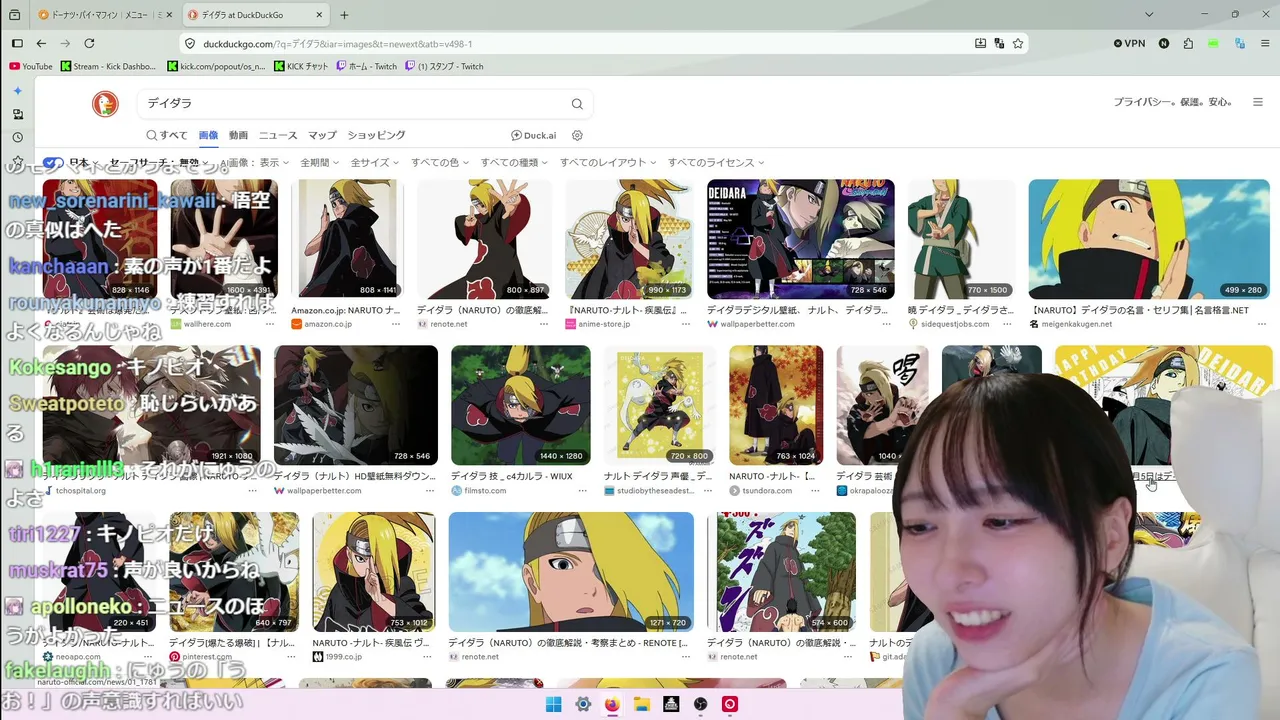Toggle the browser sidebar icon
The height and width of the screenshot is (720, 1280).
(17, 44)
